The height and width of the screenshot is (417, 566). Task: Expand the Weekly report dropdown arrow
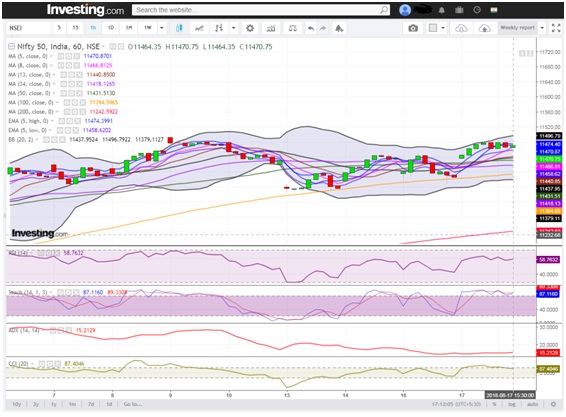(x=542, y=28)
